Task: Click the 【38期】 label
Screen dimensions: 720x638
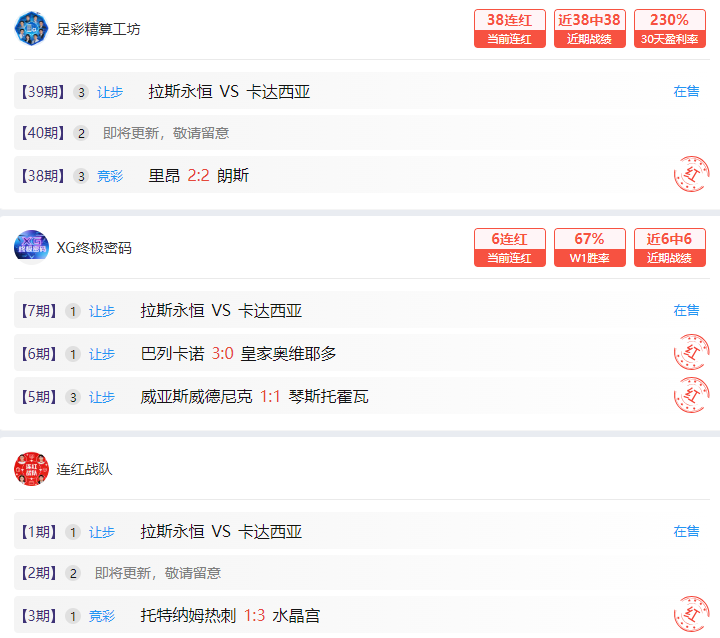Action: tap(43, 176)
